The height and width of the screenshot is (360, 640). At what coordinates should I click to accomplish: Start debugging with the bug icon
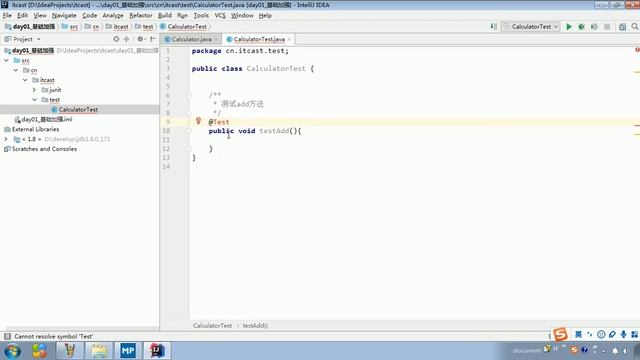click(x=581, y=27)
